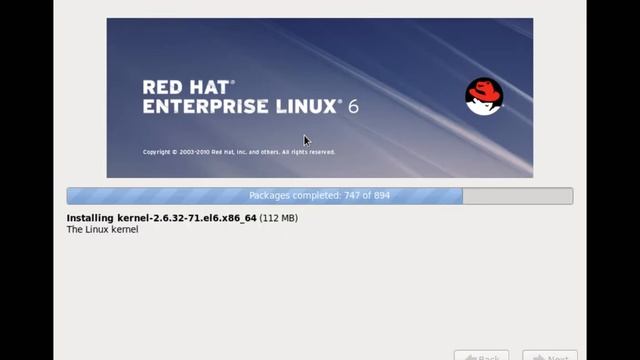Image resolution: width=640 pixels, height=360 pixels.
Task: Click the copyright notice text in banner
Action: coord(239,152)
